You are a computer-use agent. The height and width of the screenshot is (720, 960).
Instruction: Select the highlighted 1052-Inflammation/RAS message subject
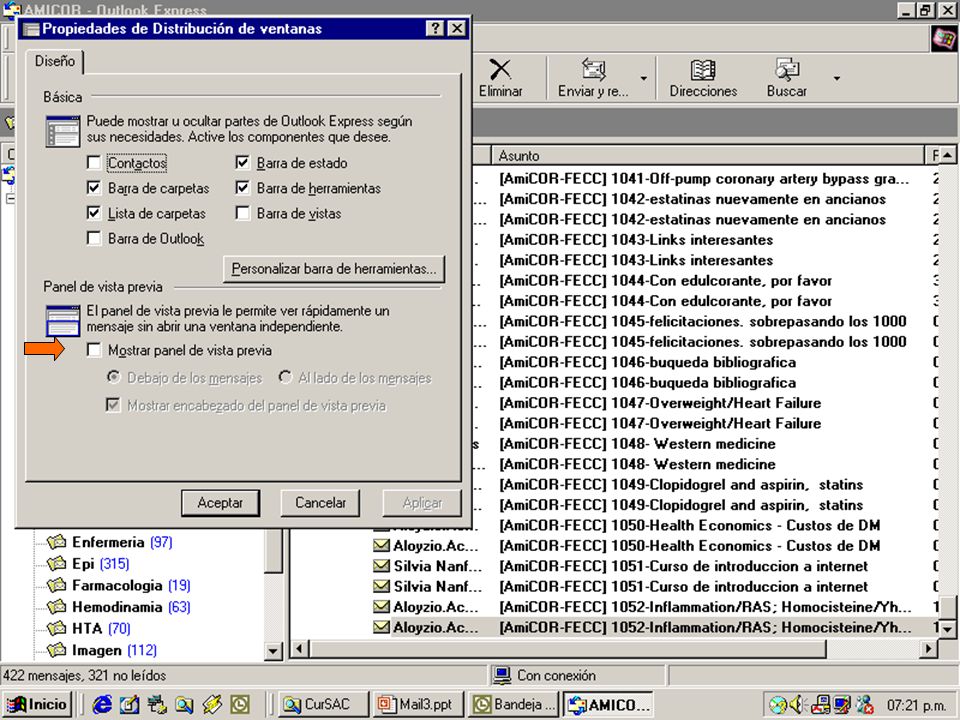705,627
